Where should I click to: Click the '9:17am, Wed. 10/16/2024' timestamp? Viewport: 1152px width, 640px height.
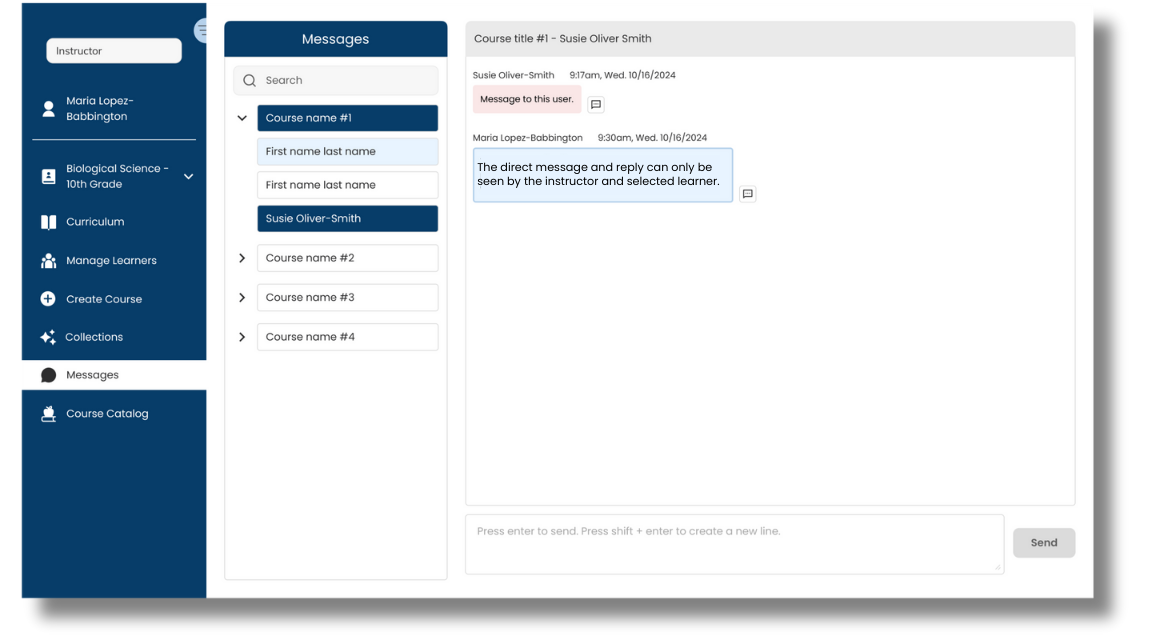pyautogui.click(x=622, y=75)
